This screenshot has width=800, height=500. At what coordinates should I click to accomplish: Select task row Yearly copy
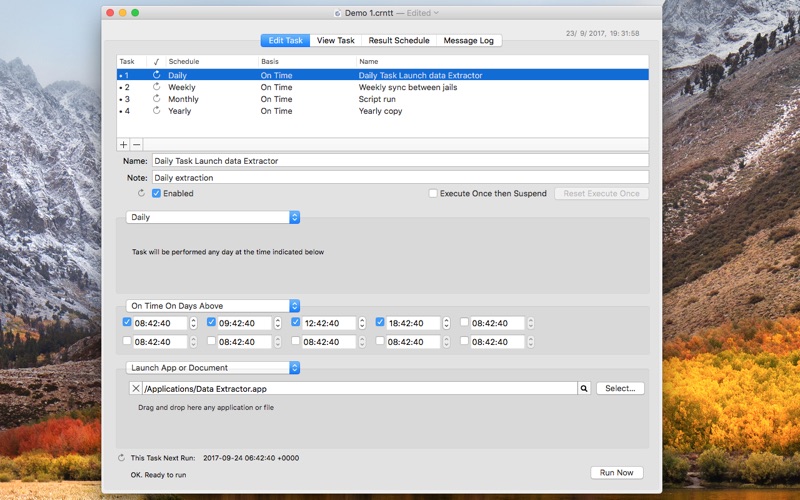pyautogui.click(x=383, y=111)
